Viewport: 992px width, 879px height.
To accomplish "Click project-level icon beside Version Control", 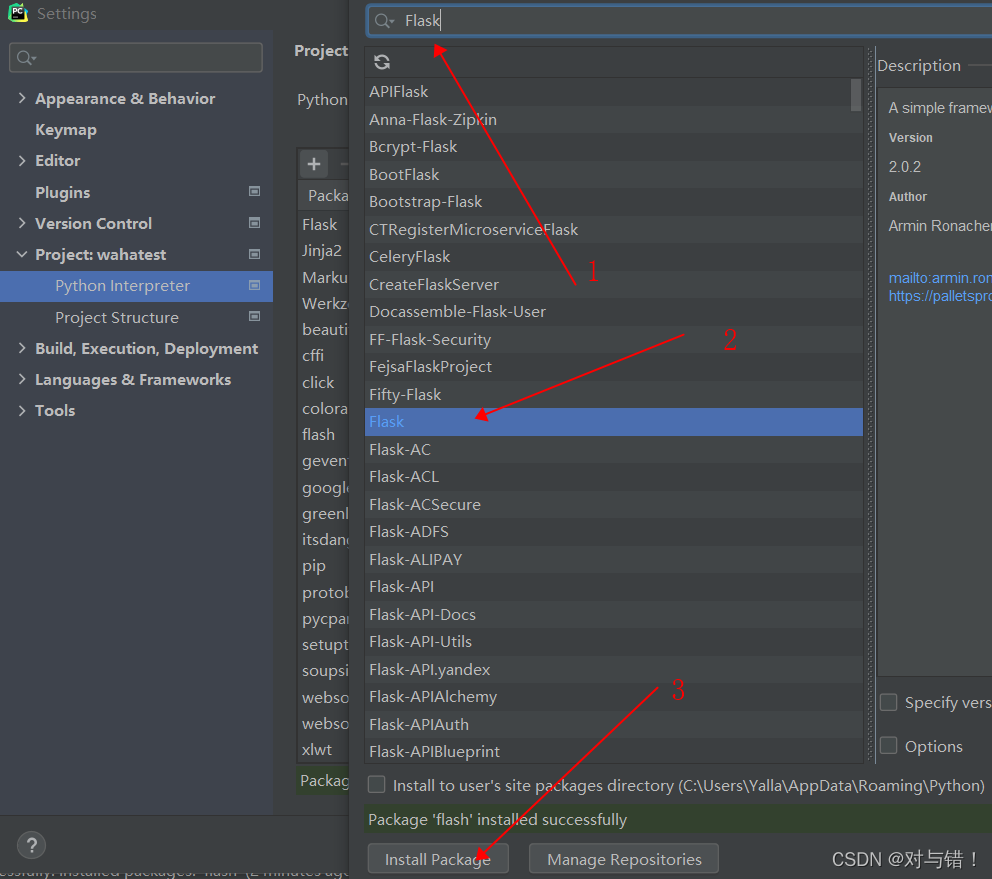I will [254, 223].
